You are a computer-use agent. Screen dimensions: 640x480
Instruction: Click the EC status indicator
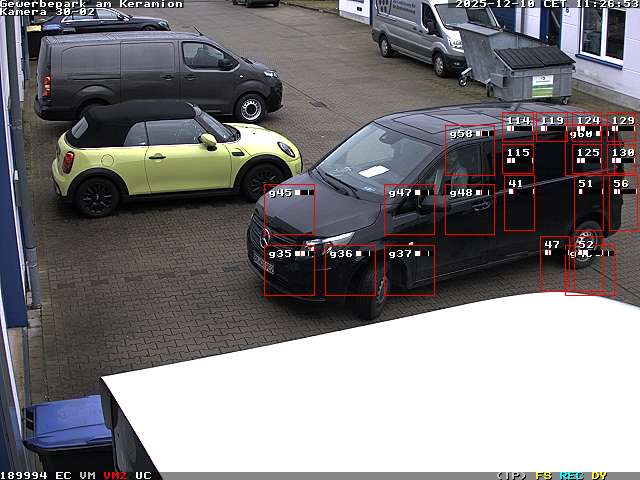tap(63, 475)
